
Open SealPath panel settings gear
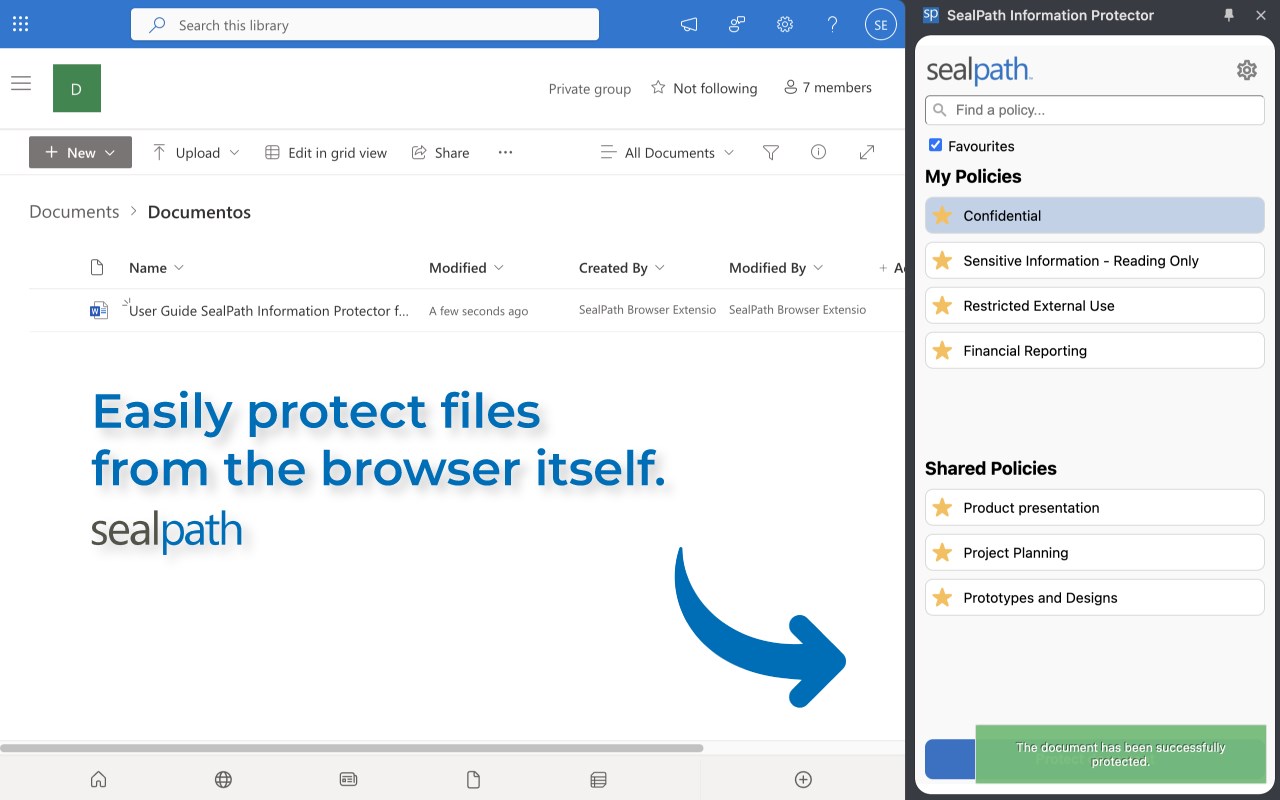point(1246,70)
